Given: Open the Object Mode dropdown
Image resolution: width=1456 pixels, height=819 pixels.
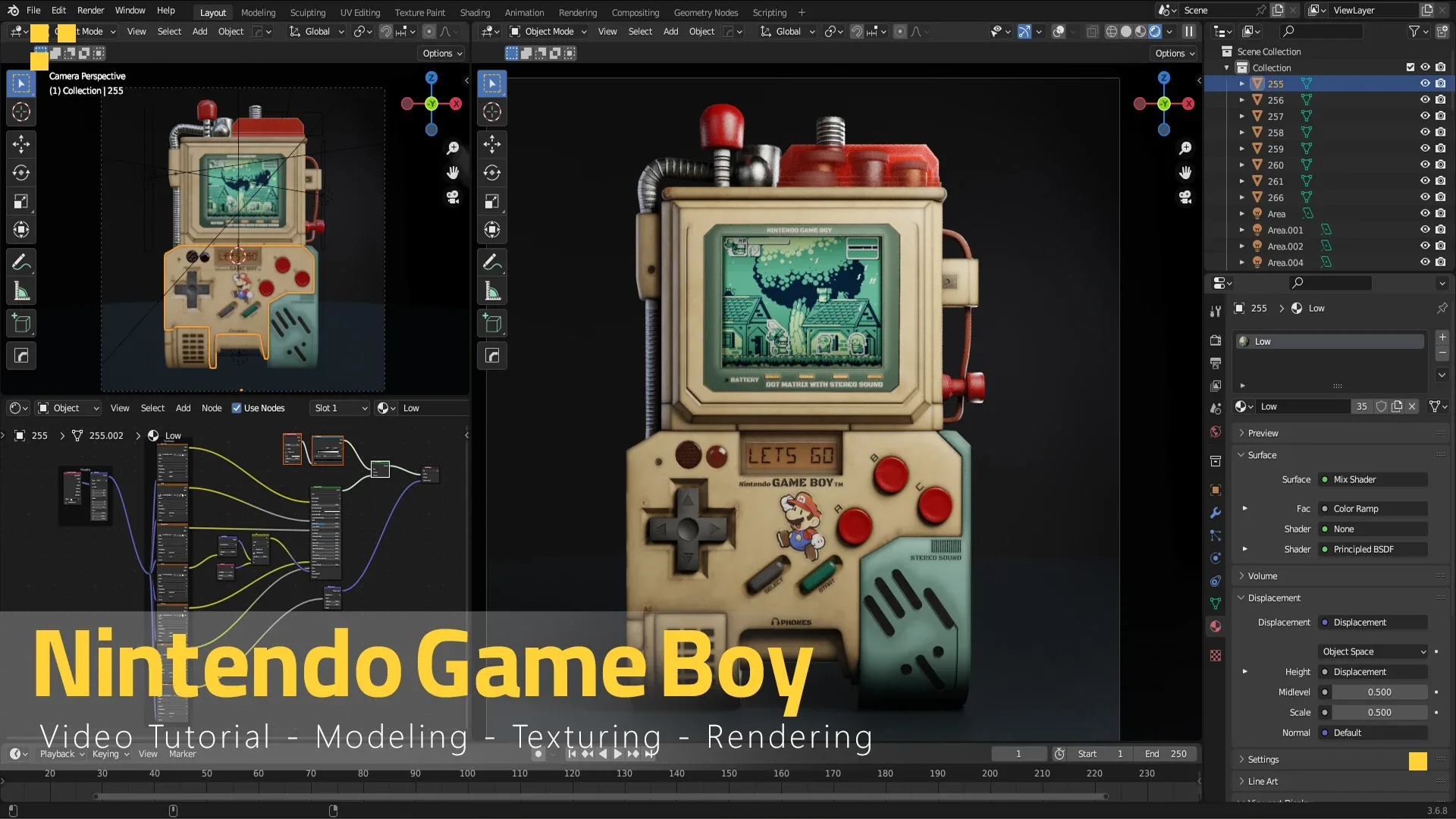Looking at the screenshot, I should 548,31.
